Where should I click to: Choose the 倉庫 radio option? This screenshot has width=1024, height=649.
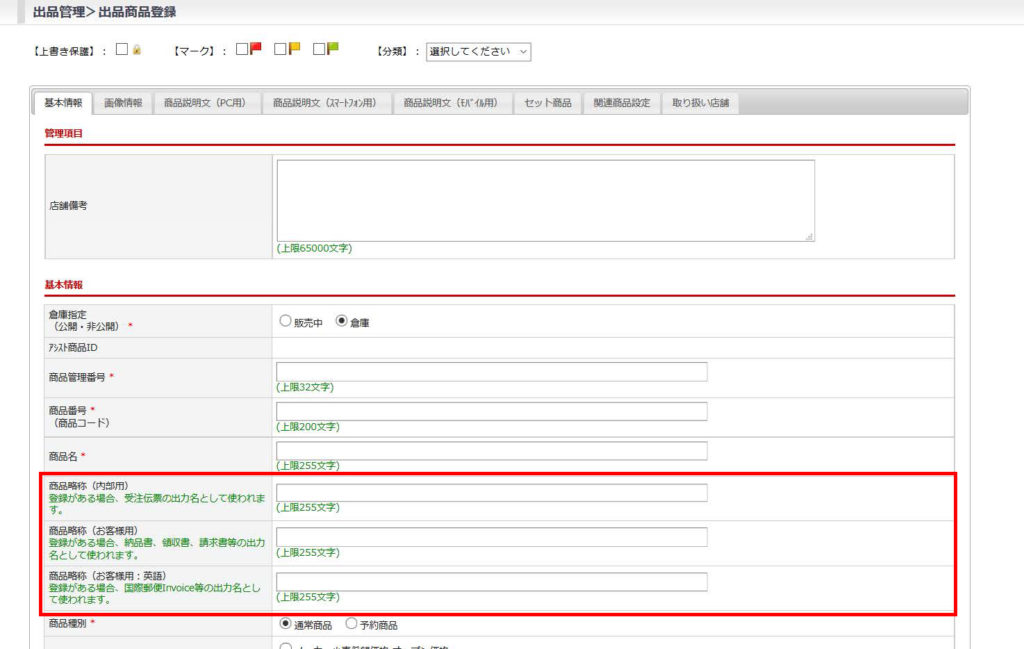342,322
